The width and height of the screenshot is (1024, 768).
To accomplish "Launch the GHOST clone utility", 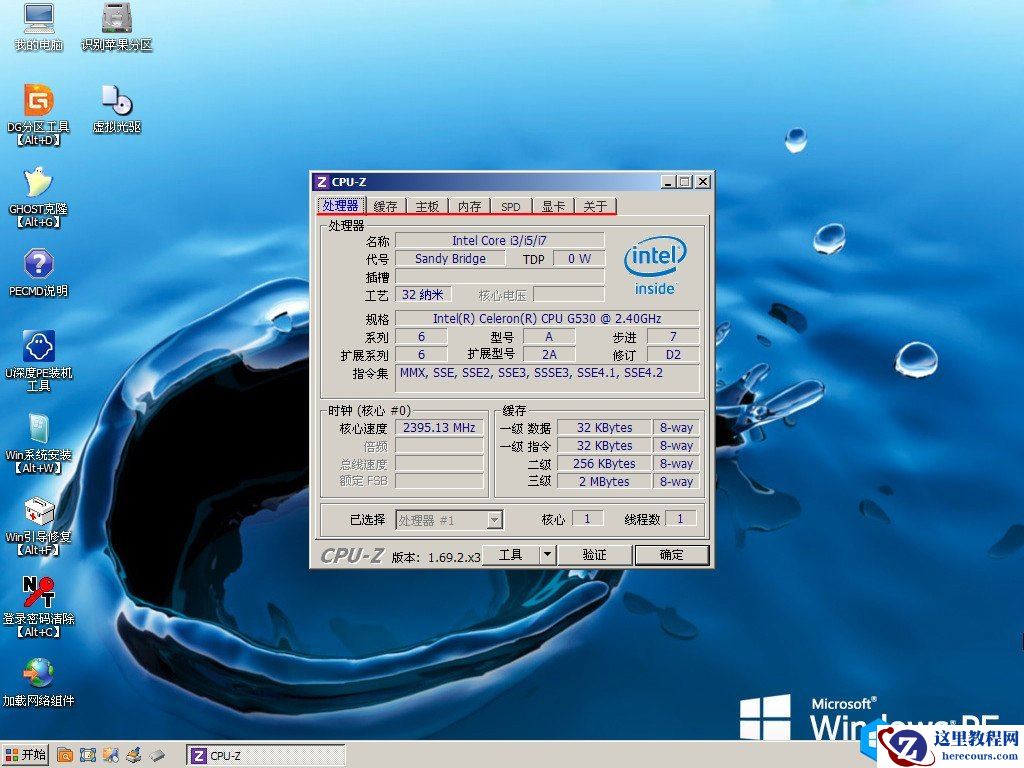I will [37, 190].
